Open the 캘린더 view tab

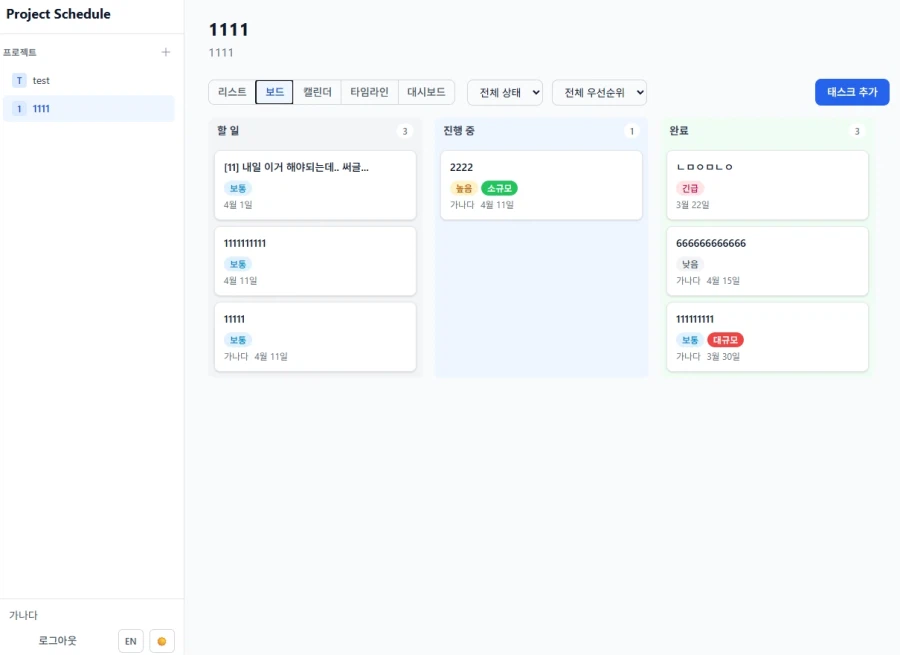tap(317, 92)
